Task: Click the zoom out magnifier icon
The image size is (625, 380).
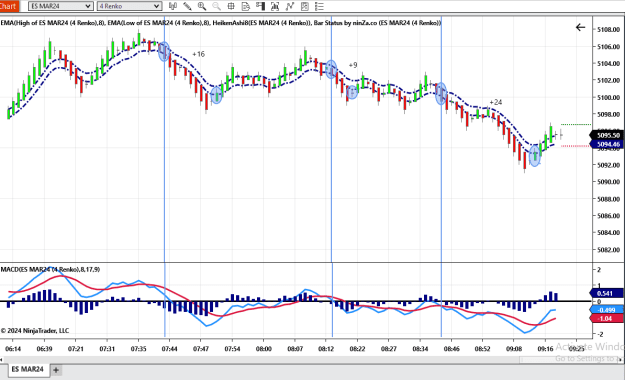Action: (x=216, y=6)
